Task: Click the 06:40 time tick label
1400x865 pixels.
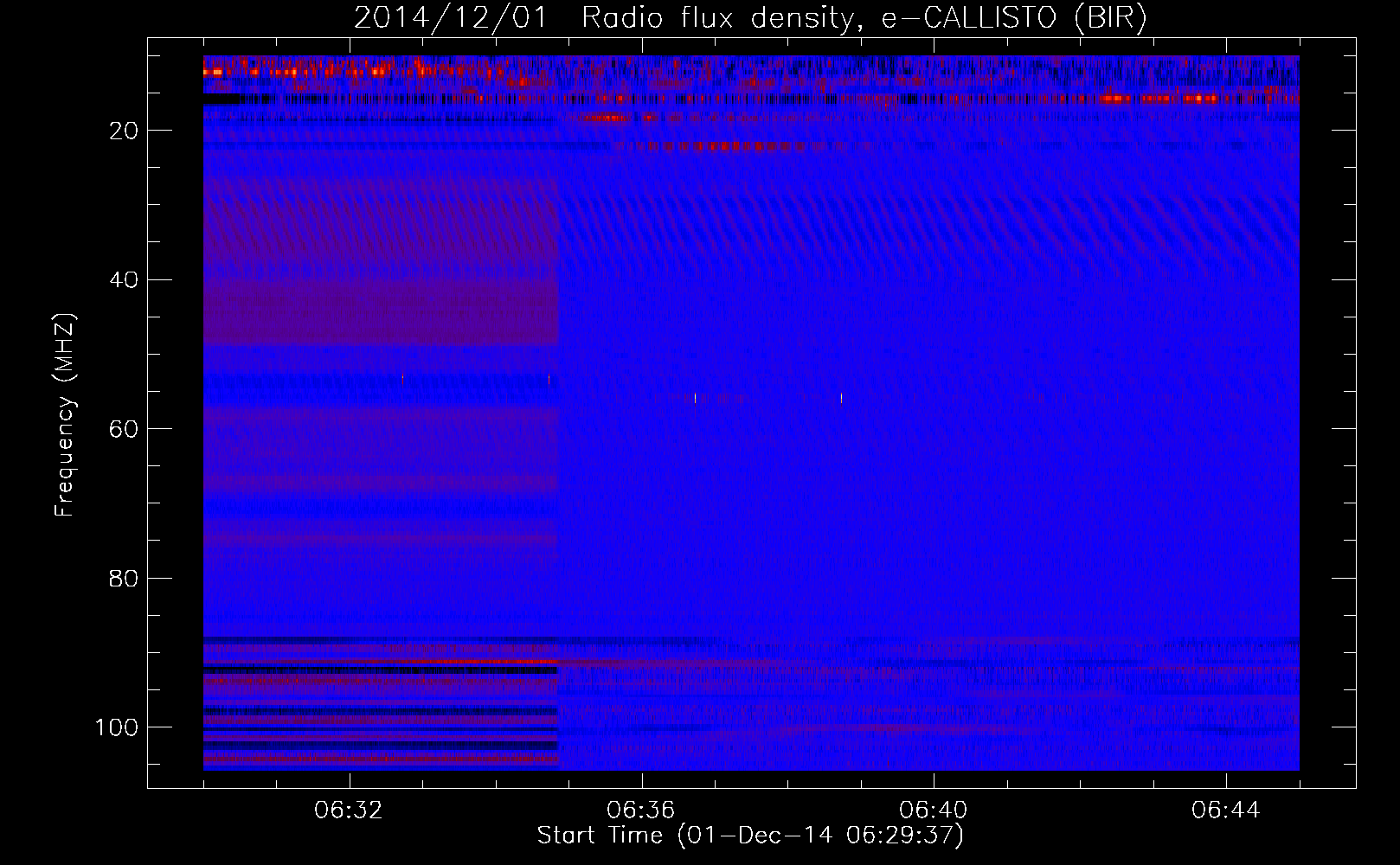Action: (x=934, y=811)
